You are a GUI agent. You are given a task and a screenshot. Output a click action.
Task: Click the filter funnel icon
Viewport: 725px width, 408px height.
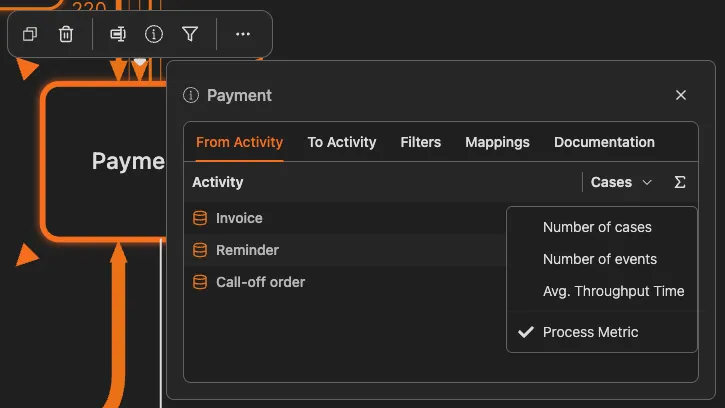190,34
